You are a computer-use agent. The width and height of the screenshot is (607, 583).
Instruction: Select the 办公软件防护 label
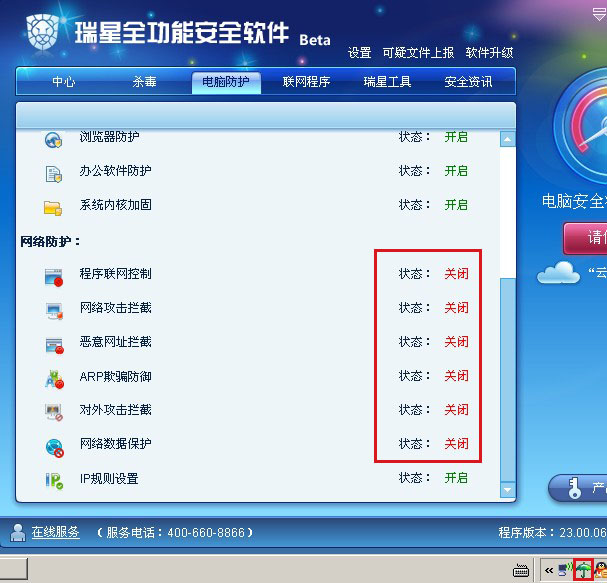click(x=115, y=171)
